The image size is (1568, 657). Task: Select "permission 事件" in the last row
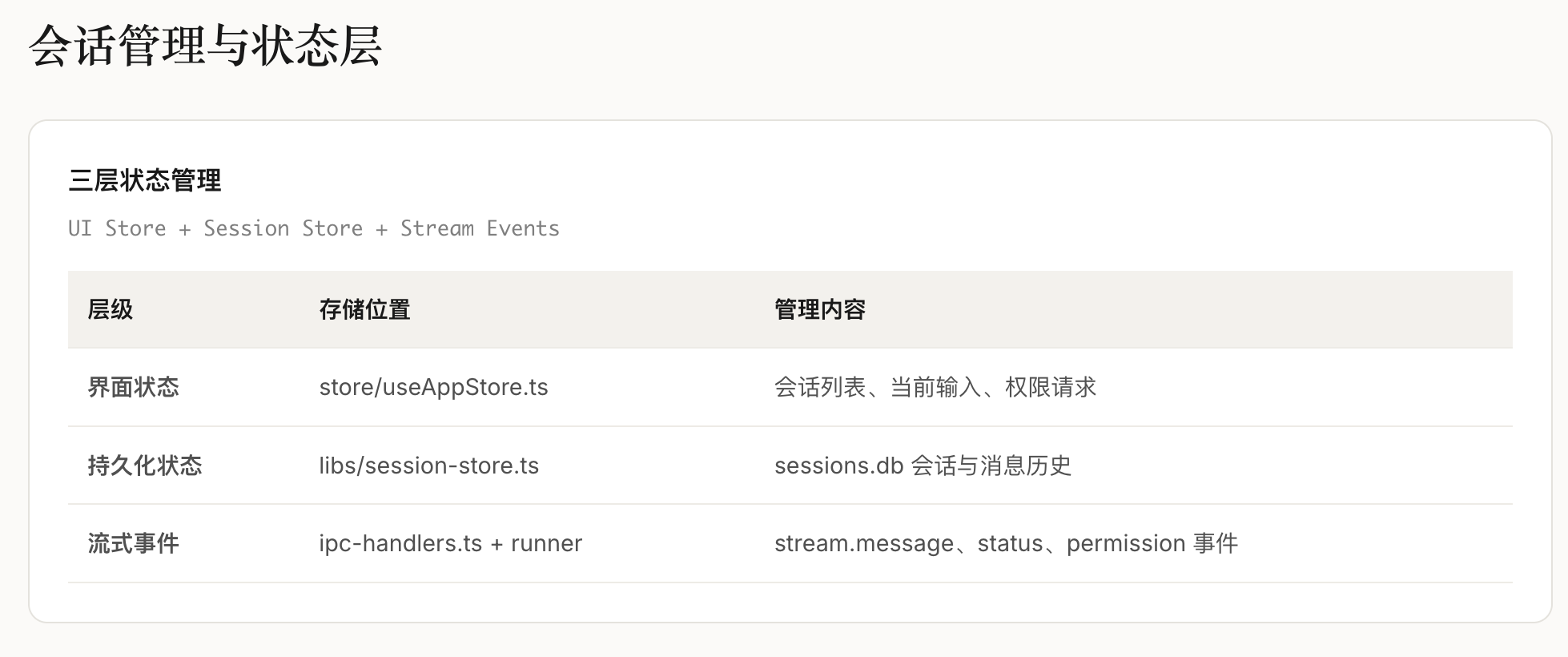tap(1152, 543)
